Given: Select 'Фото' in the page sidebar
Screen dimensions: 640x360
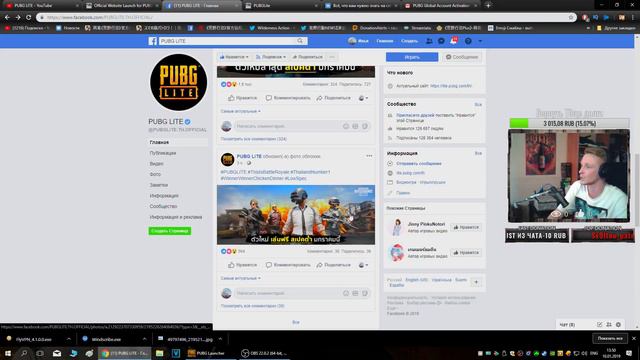Looking at the screenshot, I should pos(155,174).
